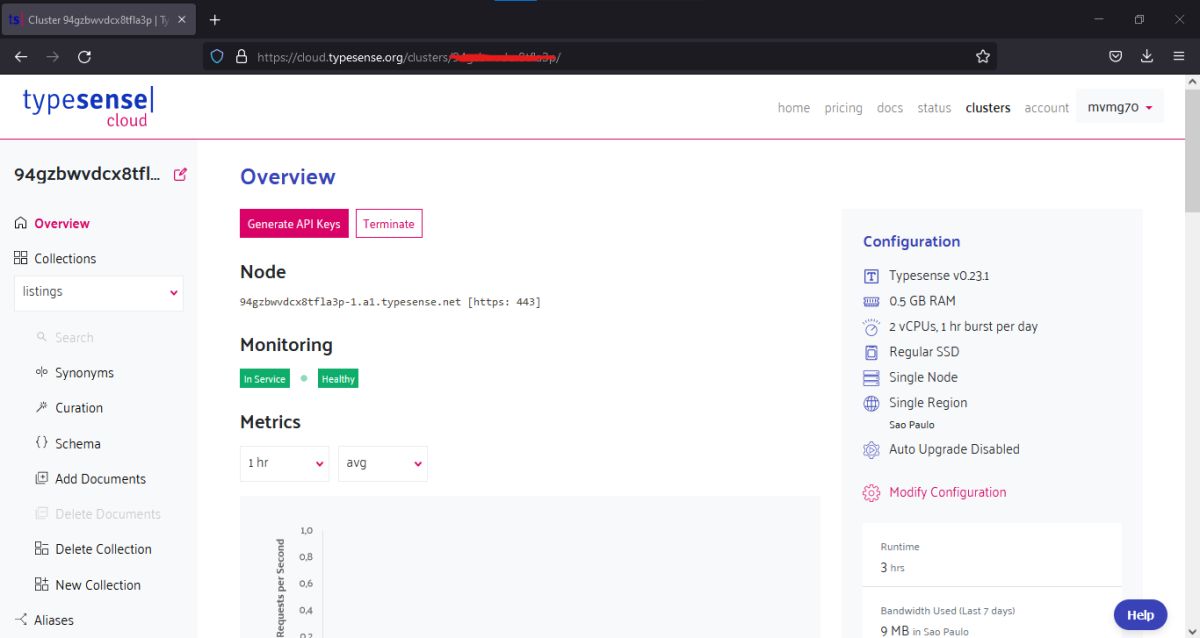Image resolution: width=1200 pixels, height=638 pixels.
Task: Open the Pocket save icon
Action: (x=1115, y=57)
